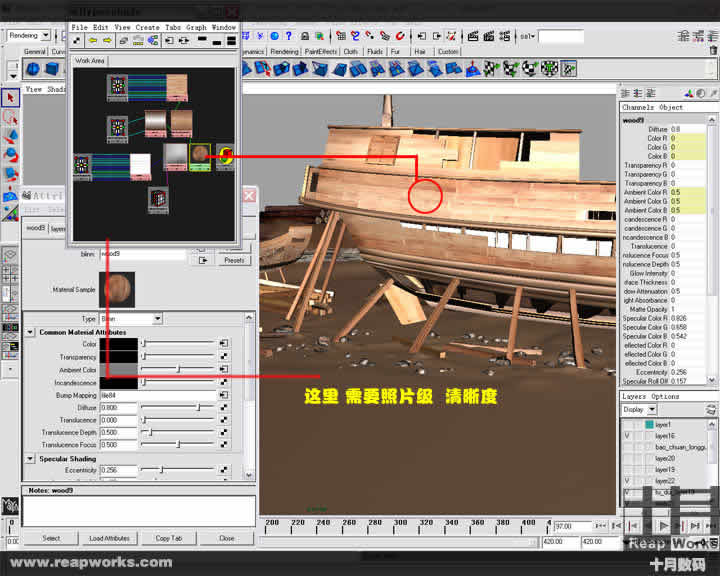Click Hypershade yellow left arrow icon

[x=90, y=41]
